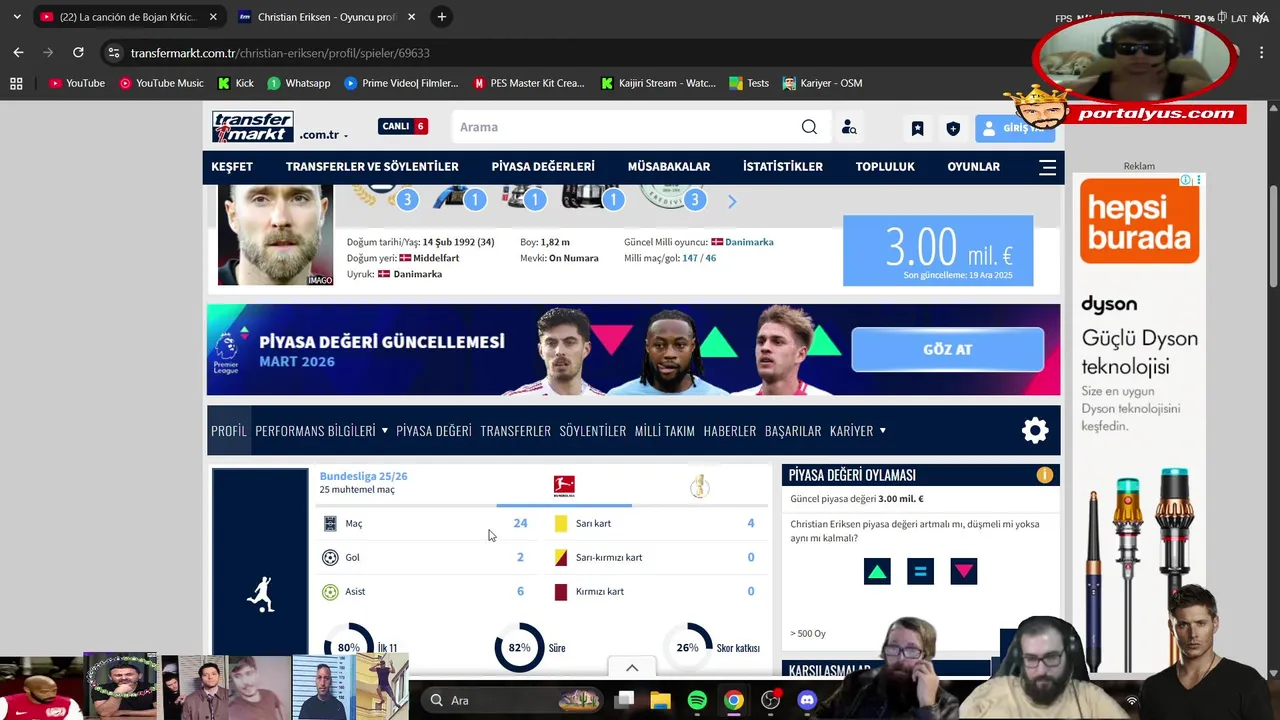The image size is (1280, 720).
Task: Click the site info icon in address bar
Action: [113, 52]
